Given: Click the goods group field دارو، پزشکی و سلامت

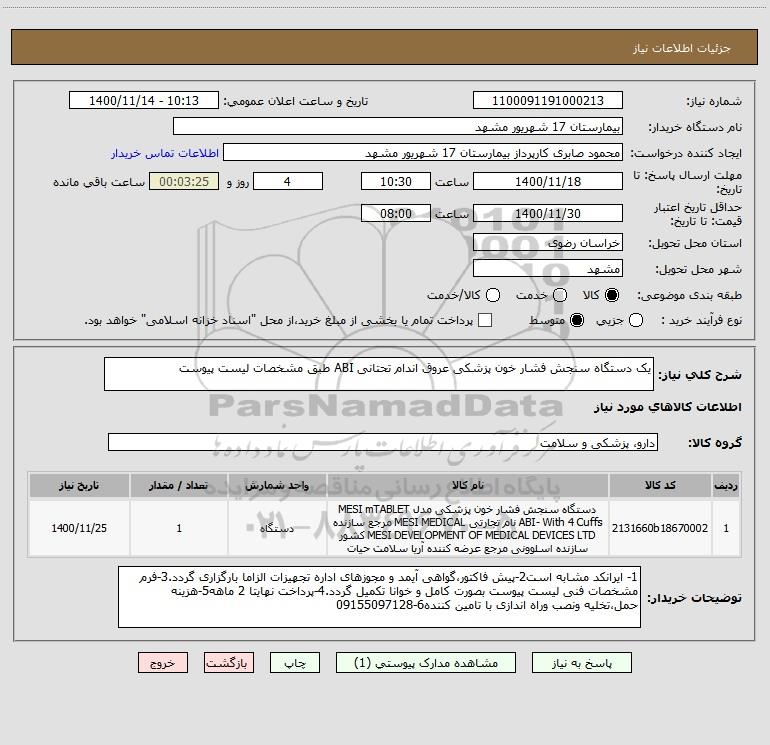Looking at the screenshot, I should pyautogui.click(x=383, y=442).
